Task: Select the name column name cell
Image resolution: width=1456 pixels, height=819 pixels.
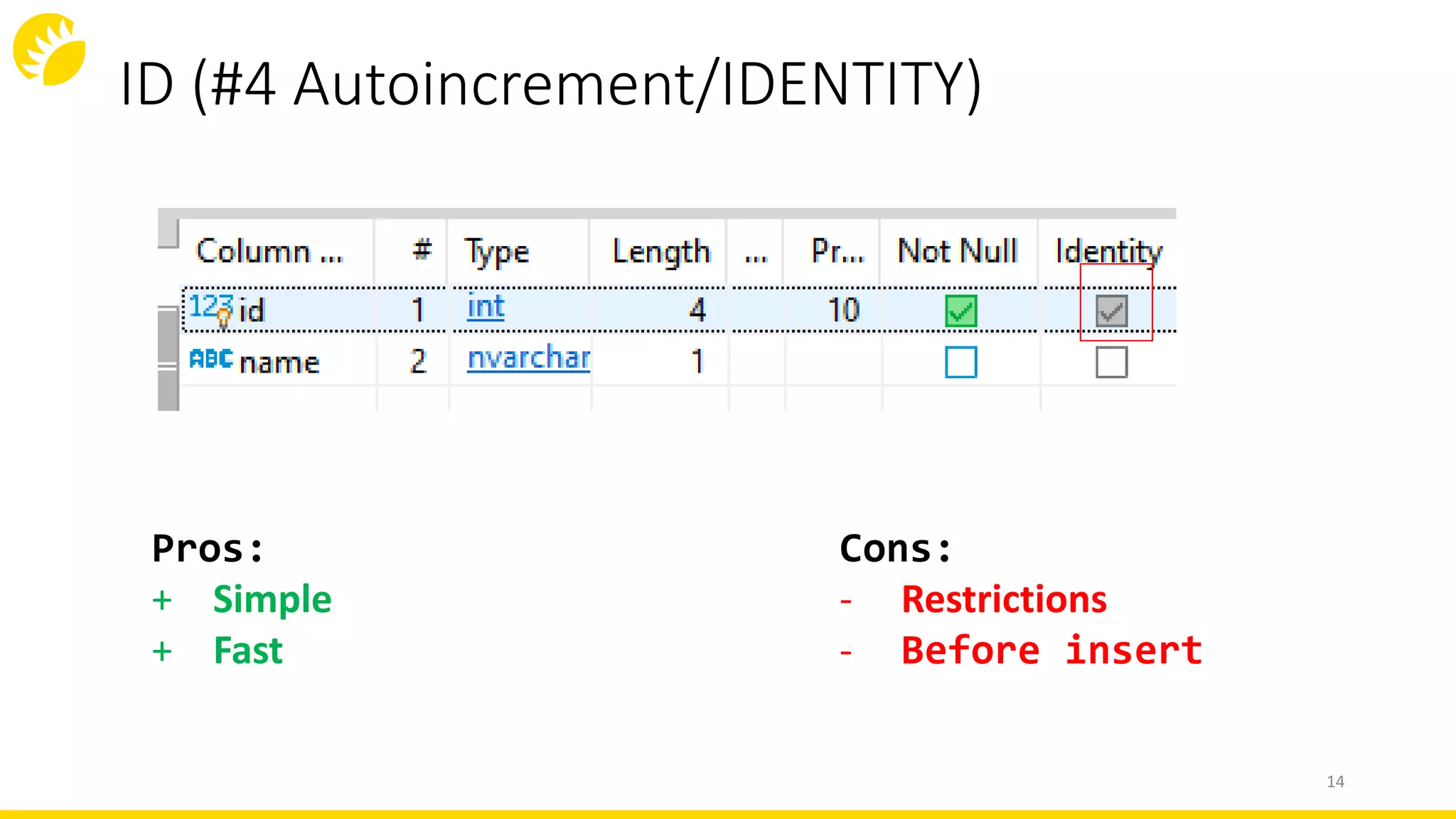Action: 279,363
